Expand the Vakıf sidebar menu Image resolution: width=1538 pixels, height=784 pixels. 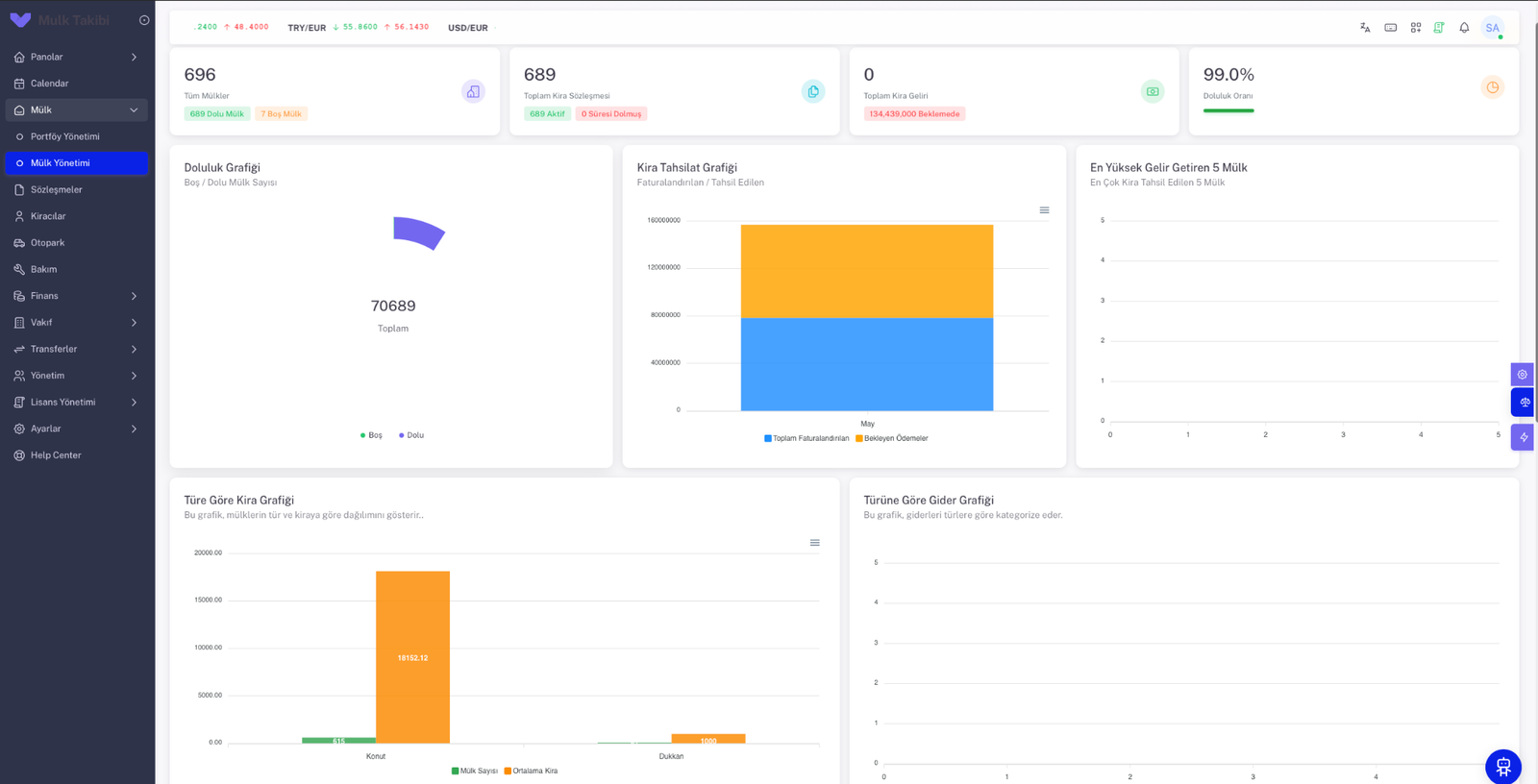pyautogui.click(x=77, y=323)
